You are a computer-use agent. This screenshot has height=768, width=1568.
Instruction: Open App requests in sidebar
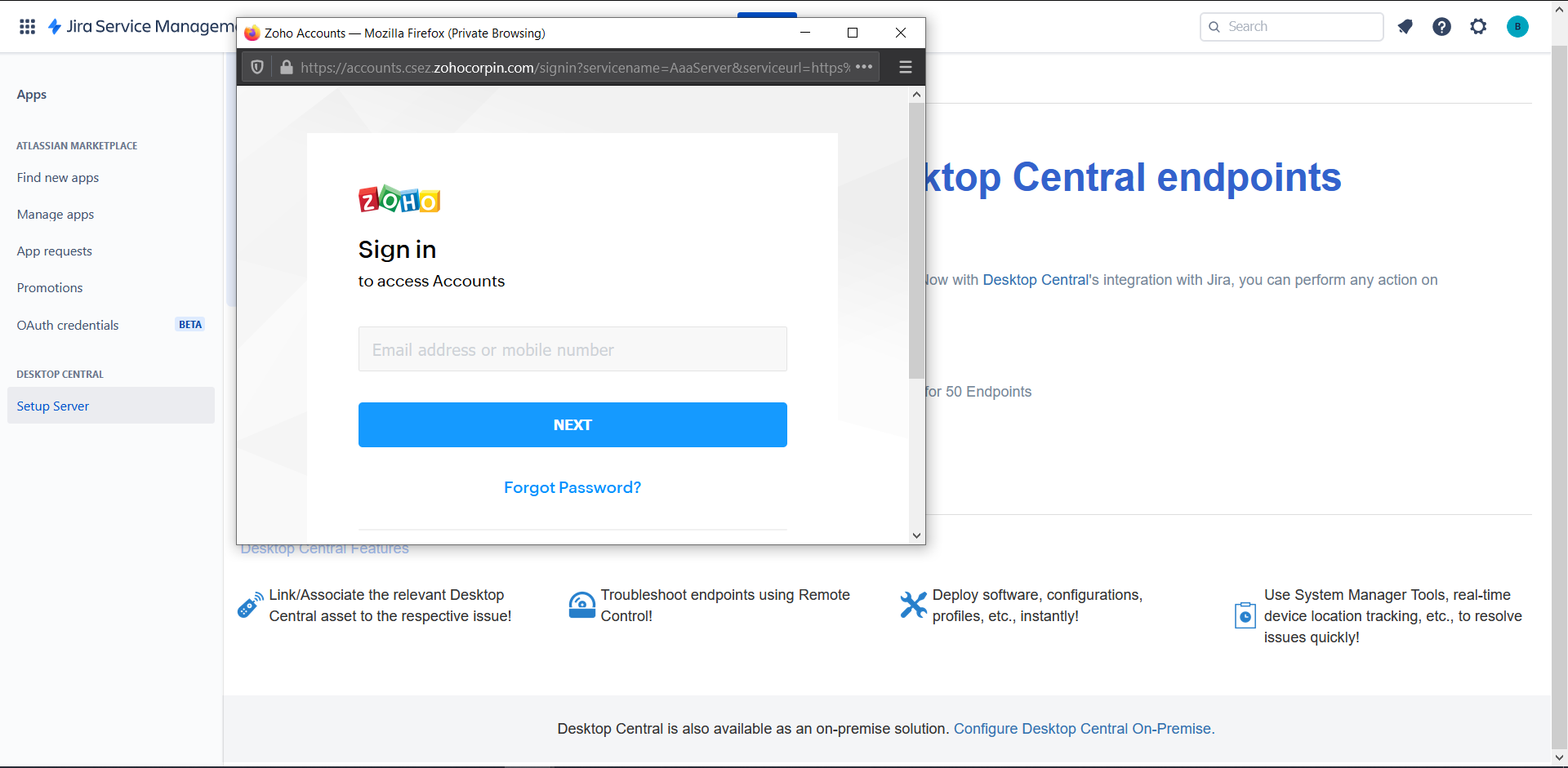[55, 251]
